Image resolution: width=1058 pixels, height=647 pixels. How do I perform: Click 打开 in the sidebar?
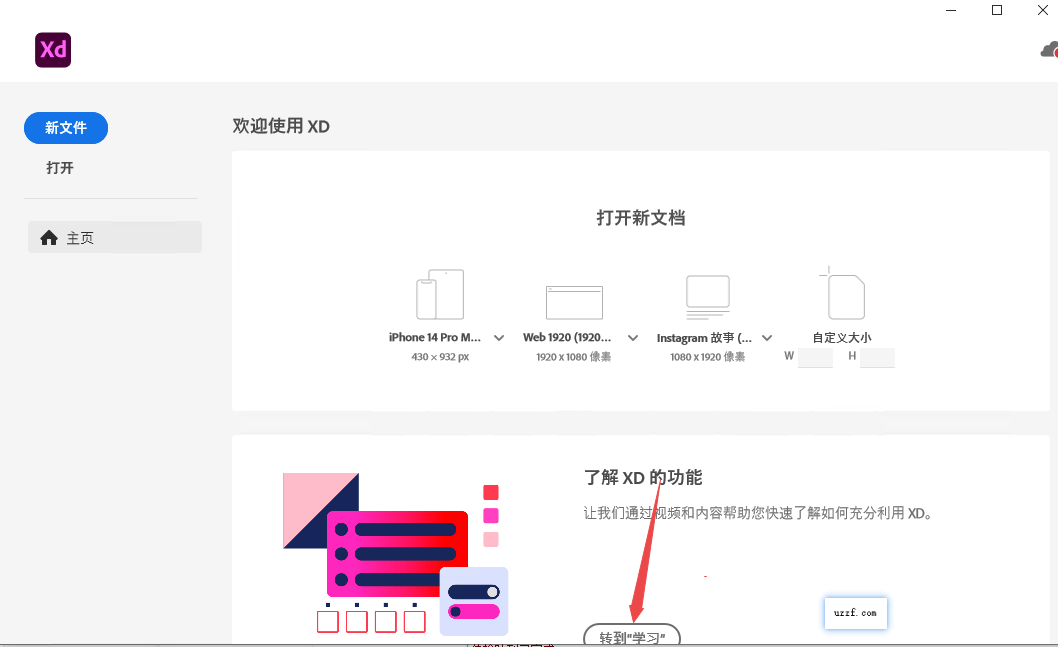[60, 168]
